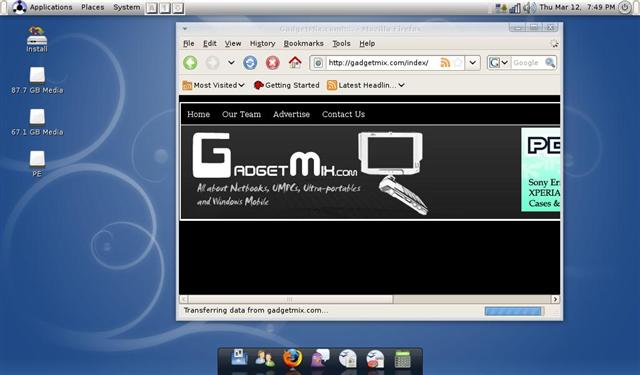Click the clock showing Thu Mar 12
Image resolution: width=640 pixels, height=375 pixels.
577,7
